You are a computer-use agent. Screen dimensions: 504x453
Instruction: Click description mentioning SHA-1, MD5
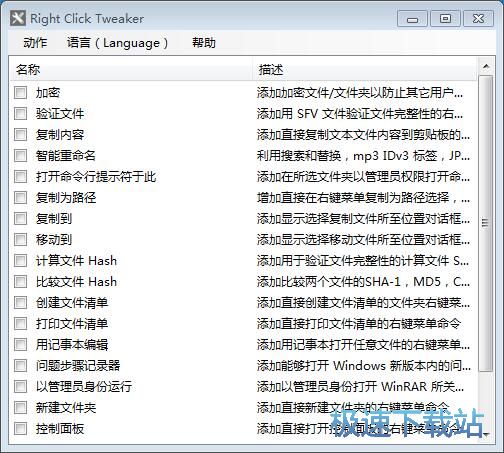tap(363, 282)
